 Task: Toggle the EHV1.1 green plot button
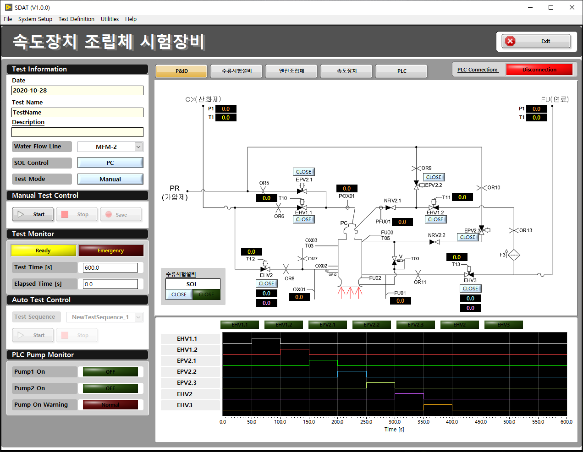239,325
